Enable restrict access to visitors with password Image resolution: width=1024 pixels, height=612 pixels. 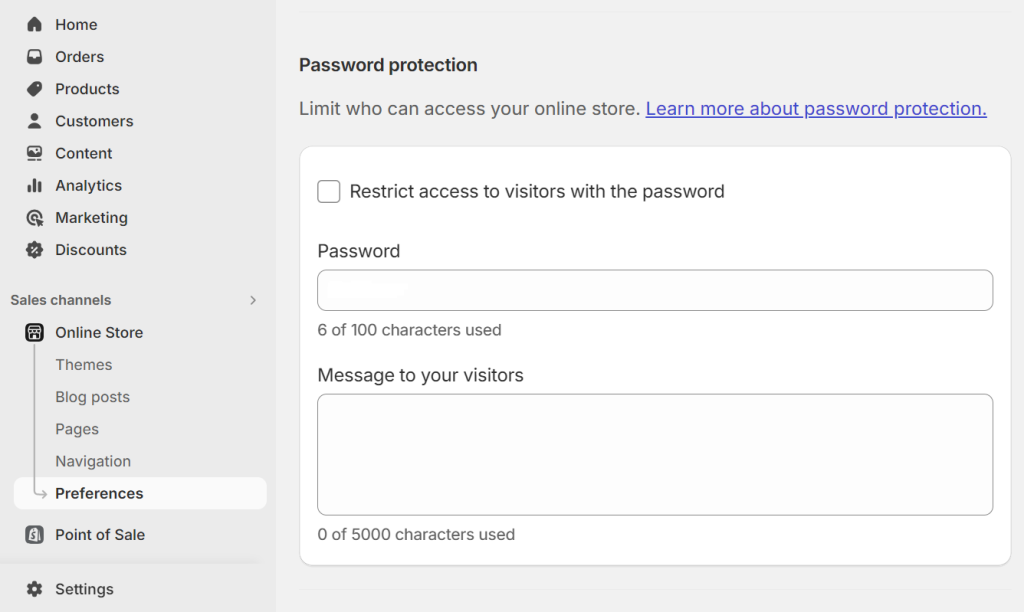(328, 190)
